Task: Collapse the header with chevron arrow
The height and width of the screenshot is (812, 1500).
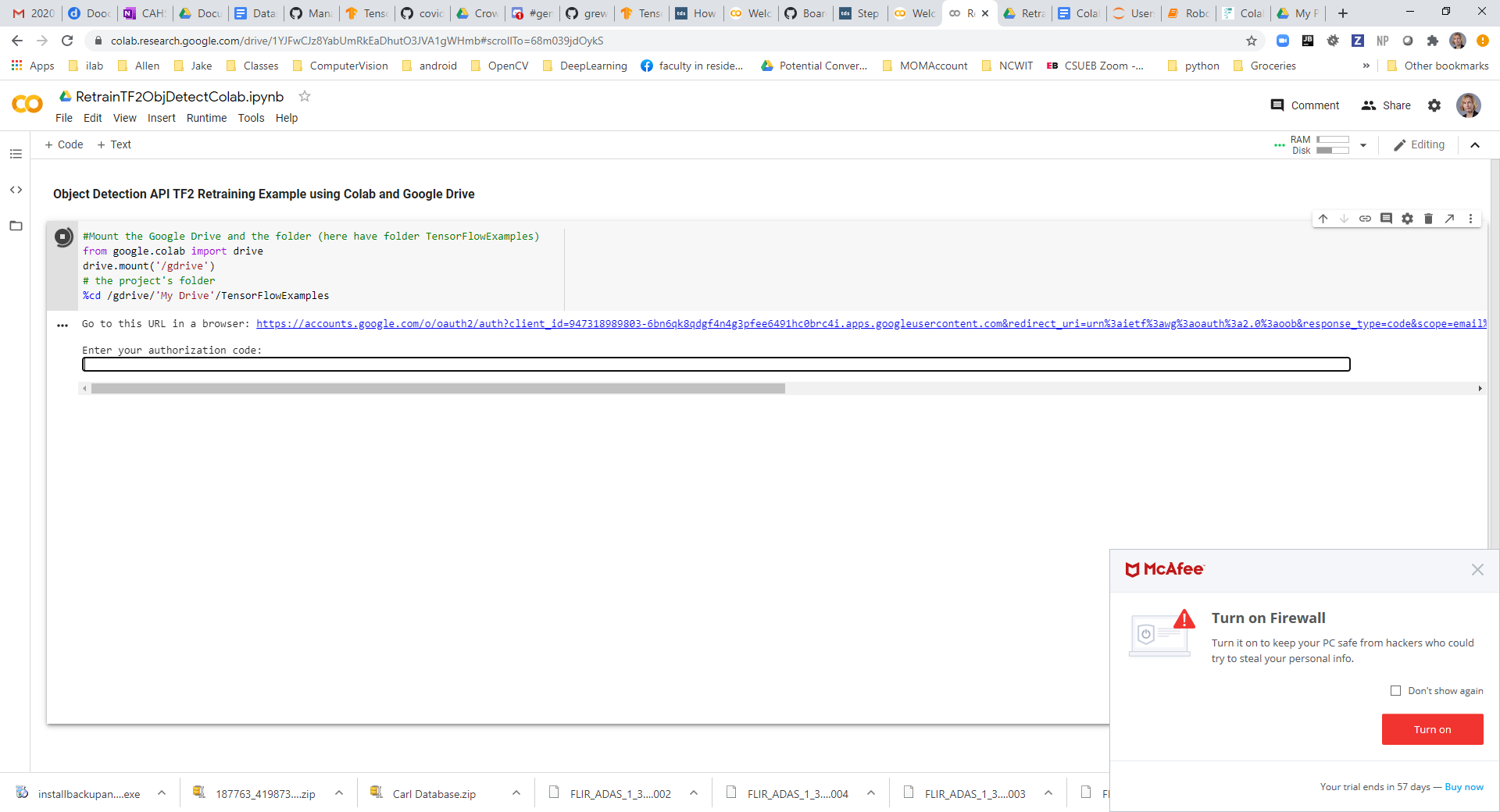Action: [x=1475, y=145]
